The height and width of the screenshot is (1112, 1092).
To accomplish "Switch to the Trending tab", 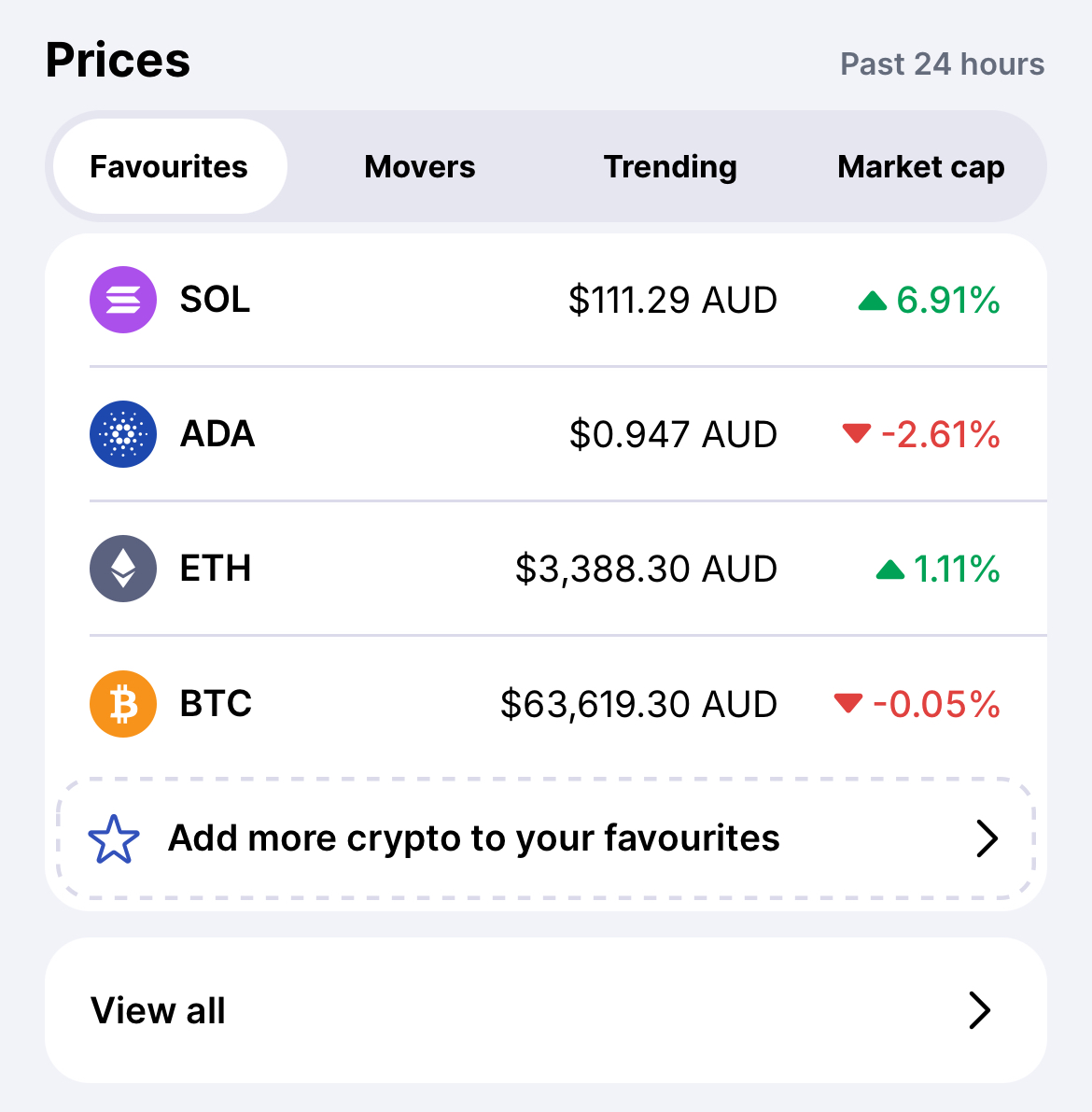I will (670, 166).
